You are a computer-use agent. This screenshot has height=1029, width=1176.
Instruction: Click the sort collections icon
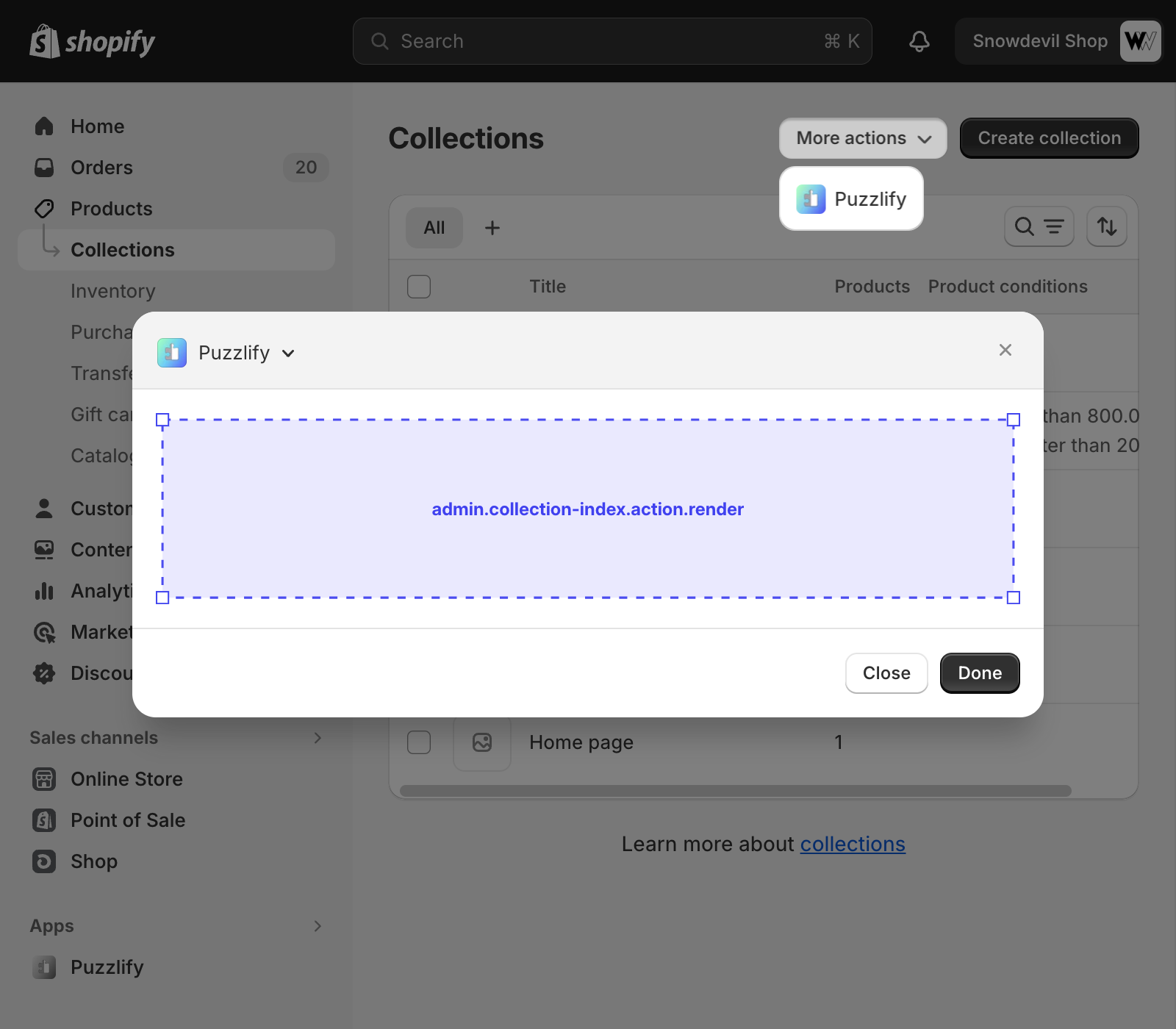[x=1106, y=227]
